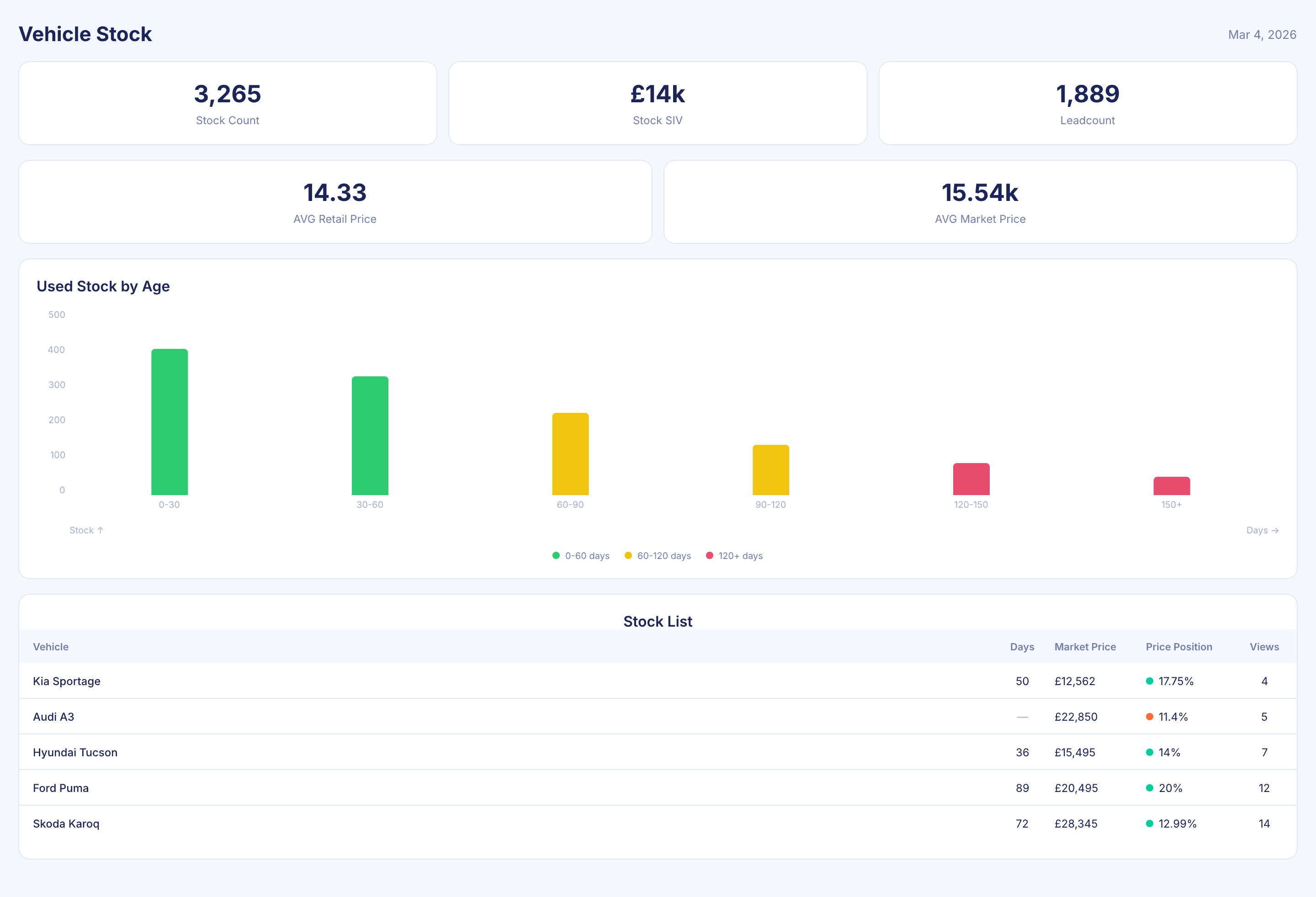The width and height of the screenshot is (1316, 897).
Task: Open the Hyundai Tucson row
Action: [75, 753]
